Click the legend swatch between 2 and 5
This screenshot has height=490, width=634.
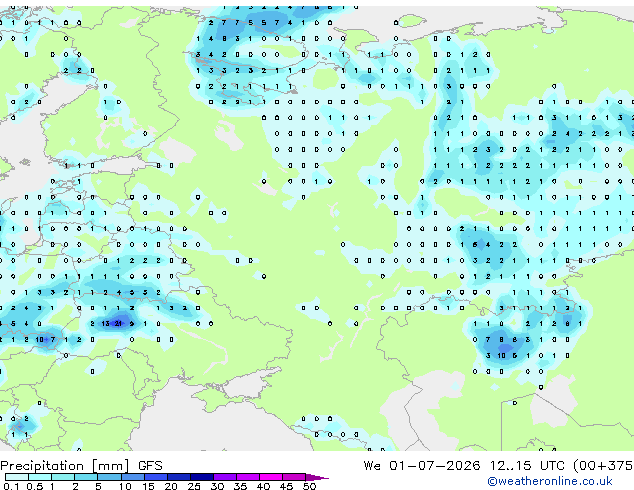coord(86,477)
